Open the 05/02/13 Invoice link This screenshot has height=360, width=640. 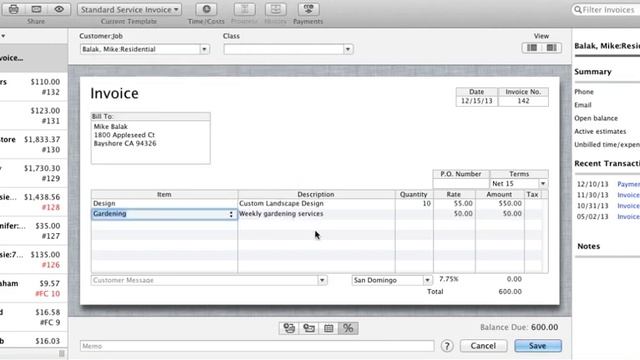click(628, 216)
